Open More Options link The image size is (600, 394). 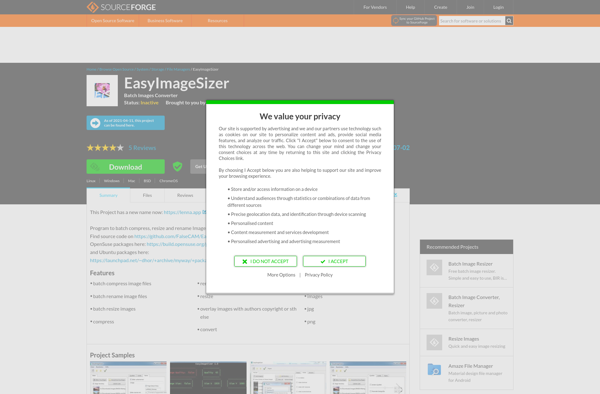pyautogui.click(x=281, y=275)
